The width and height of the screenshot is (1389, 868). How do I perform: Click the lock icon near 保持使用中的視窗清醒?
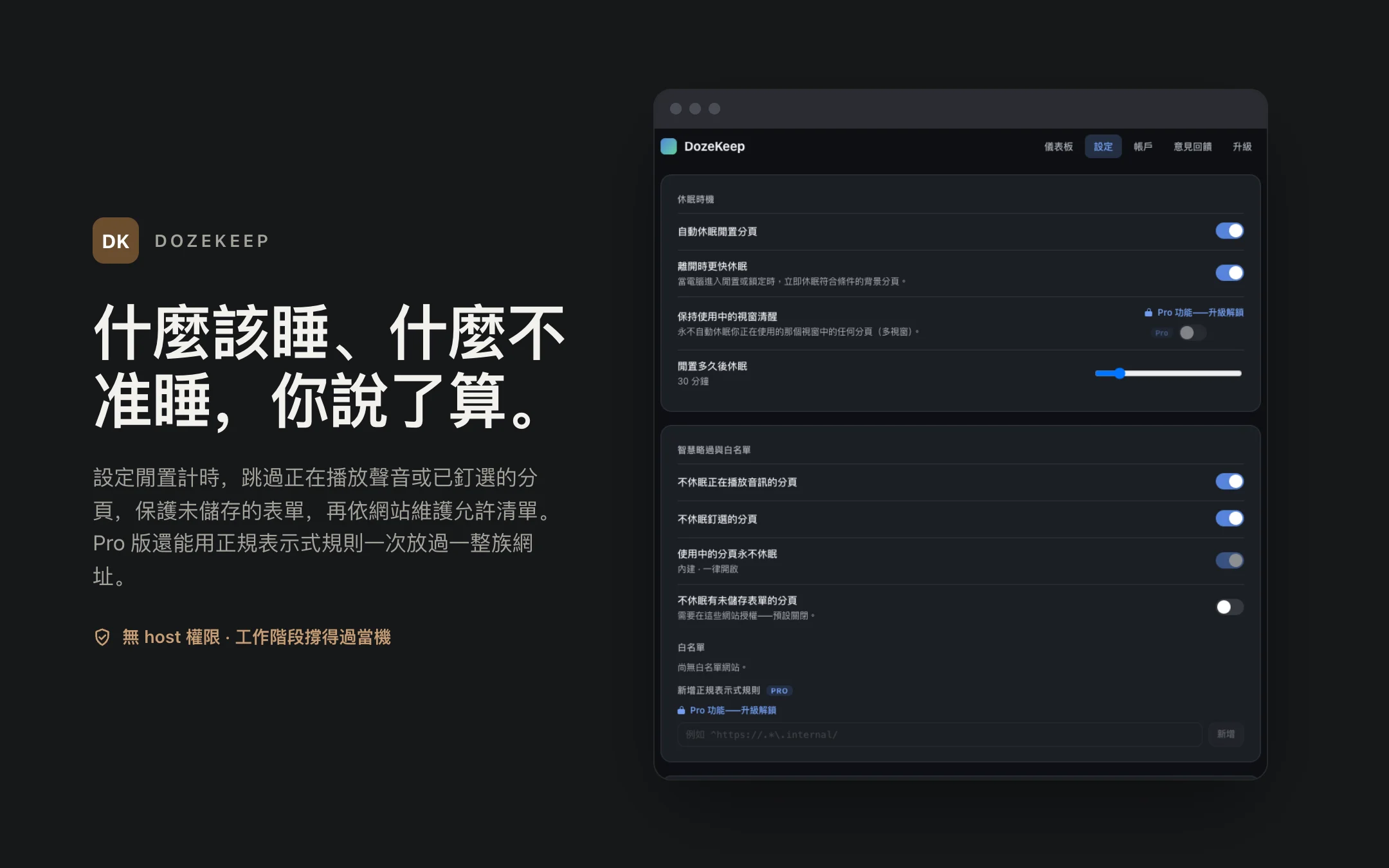(x=1148, y=312)
